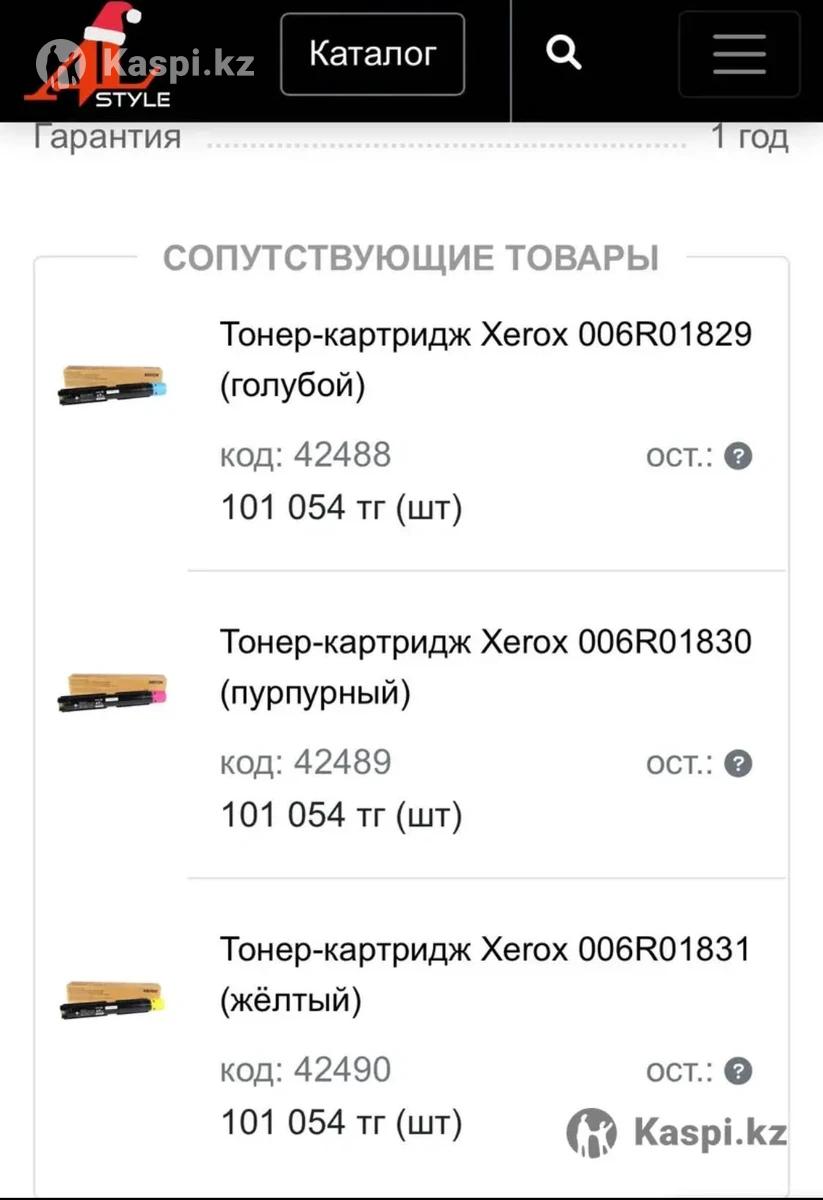The image size is (823, 1200).
Task: Open Xerox 006R01829 (голубой) product link
Action: point(485,359)
